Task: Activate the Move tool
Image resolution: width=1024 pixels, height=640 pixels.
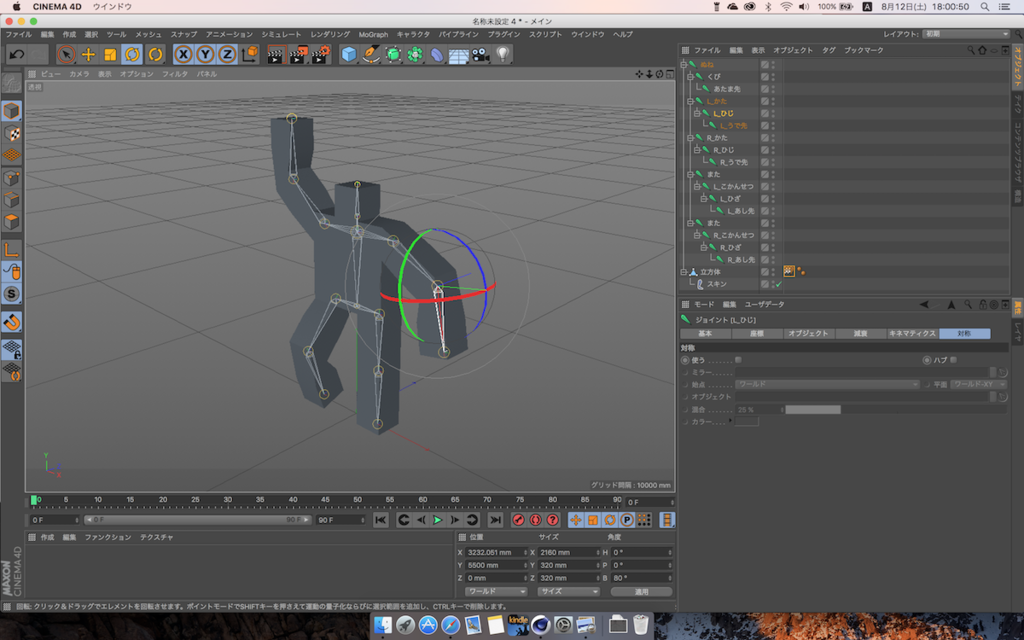Action: point(88,54)
